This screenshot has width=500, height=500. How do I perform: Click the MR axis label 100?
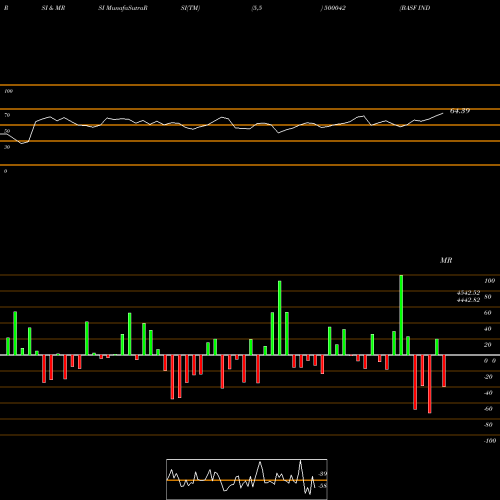pos(489,281)
